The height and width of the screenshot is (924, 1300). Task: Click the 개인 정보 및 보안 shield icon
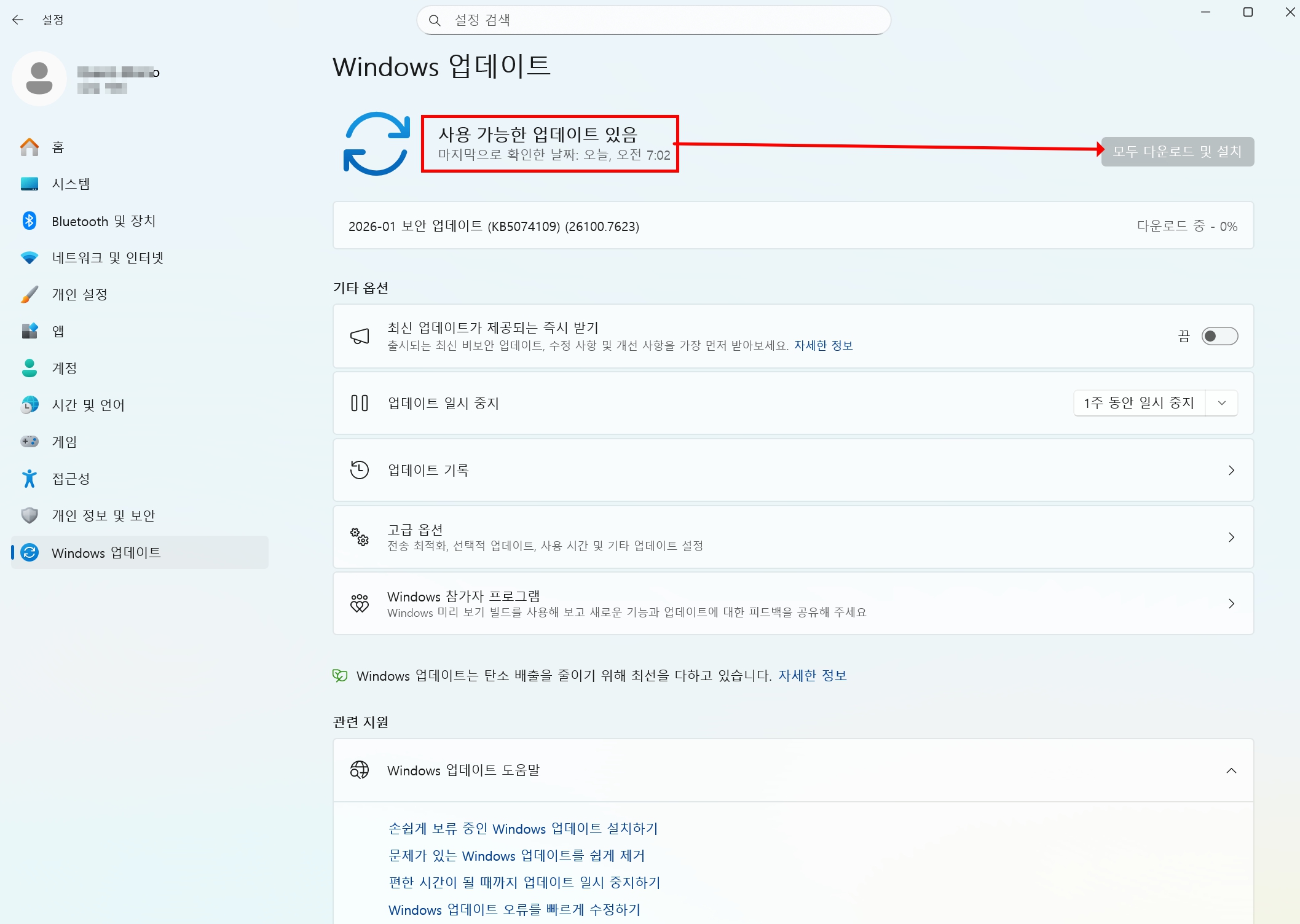point(30,515)
